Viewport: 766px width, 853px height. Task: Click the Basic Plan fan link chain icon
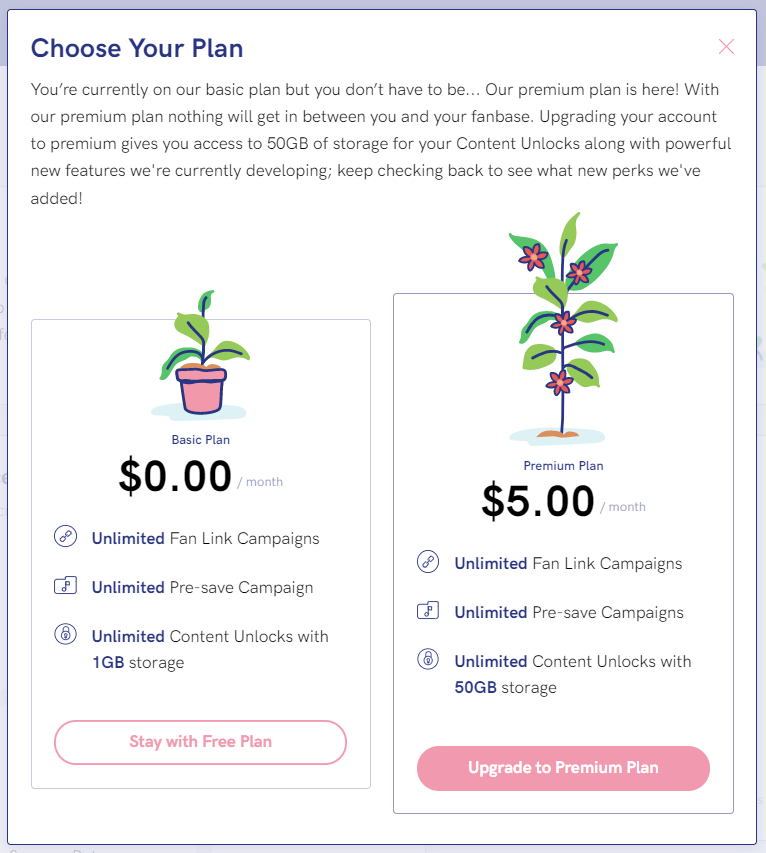tap(65, 537)
